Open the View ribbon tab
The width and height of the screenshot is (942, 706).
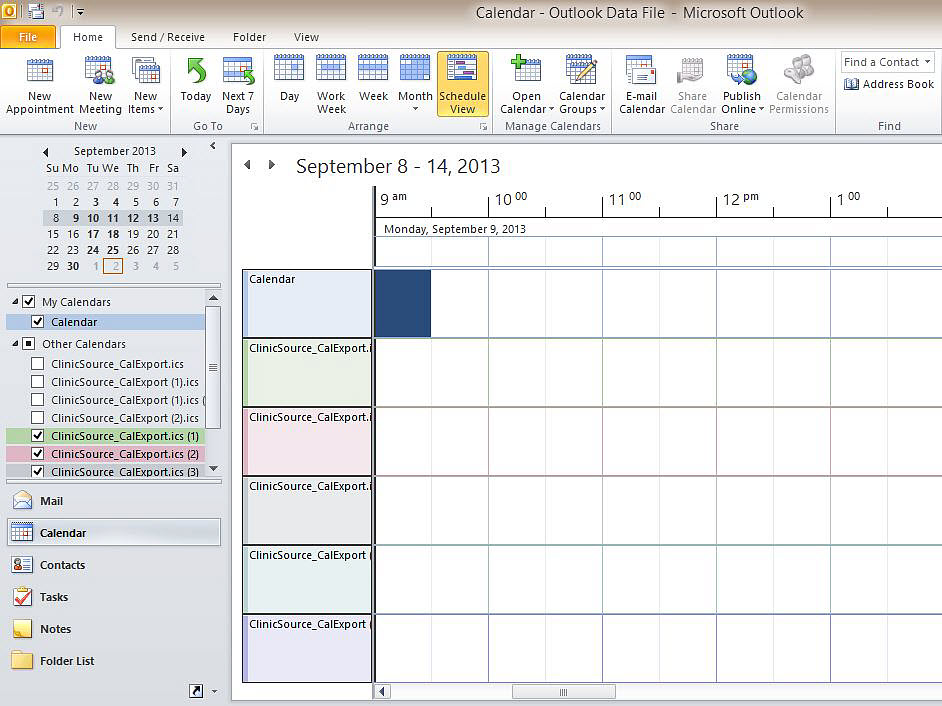[x=306, y=37]
